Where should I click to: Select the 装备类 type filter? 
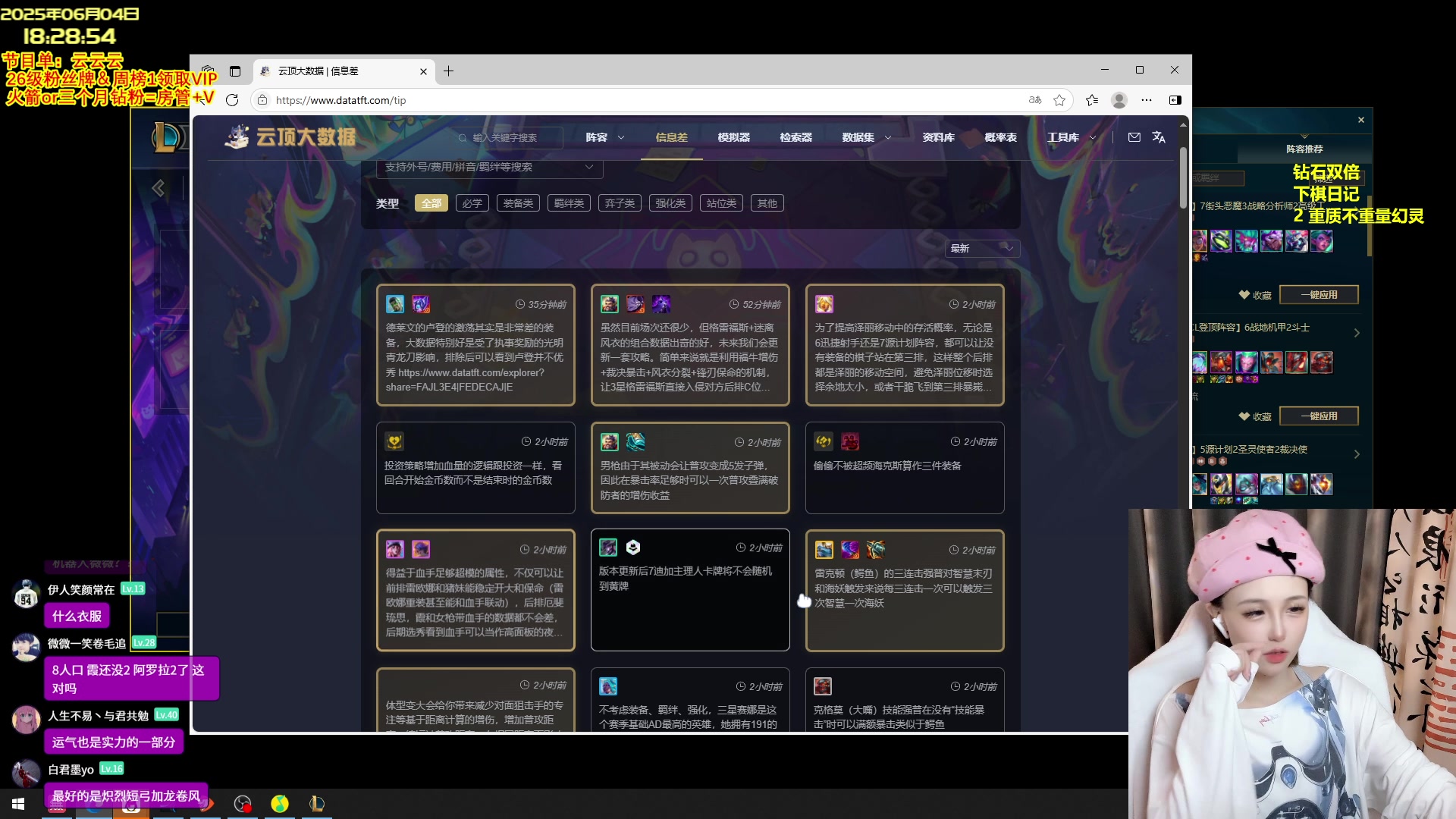click(x=518, y=203)
